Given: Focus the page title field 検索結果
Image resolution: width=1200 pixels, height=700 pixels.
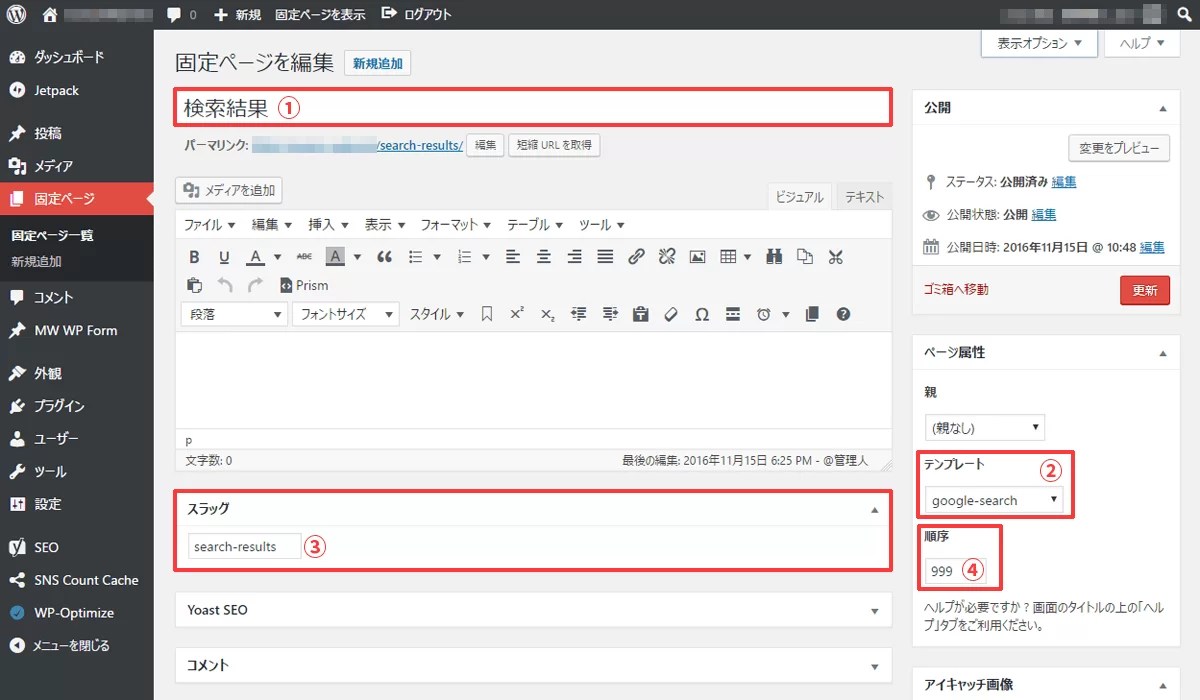Looking at the screenshot, I should [x=532, y=107].
